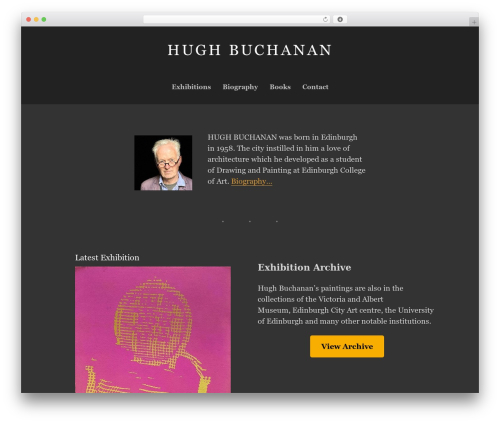Click the yellow minimize window button
Image resolution: width=500 pixels, height=423 pixels.
point(36,19)
